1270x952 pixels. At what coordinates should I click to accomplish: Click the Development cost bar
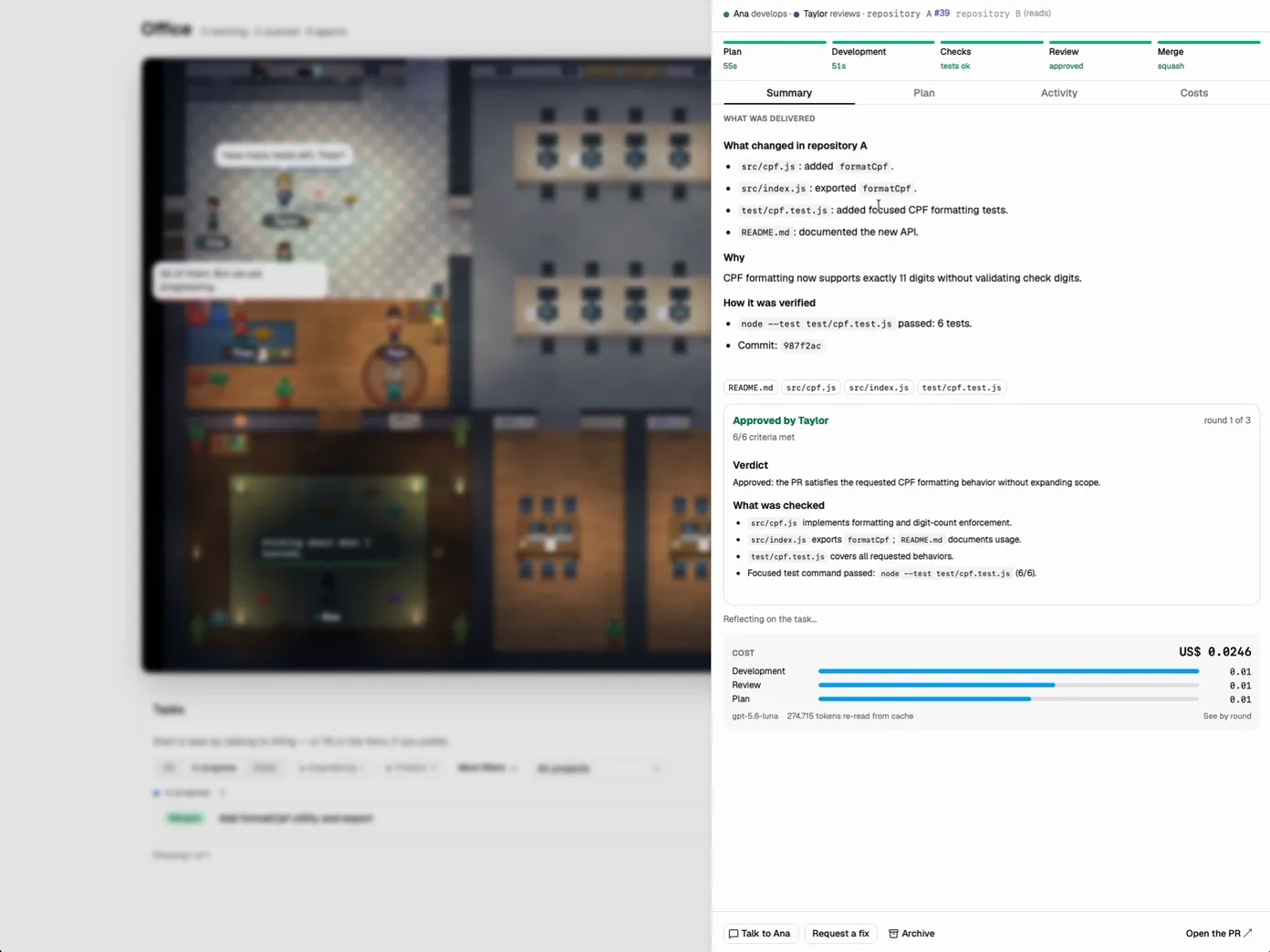1008,671
